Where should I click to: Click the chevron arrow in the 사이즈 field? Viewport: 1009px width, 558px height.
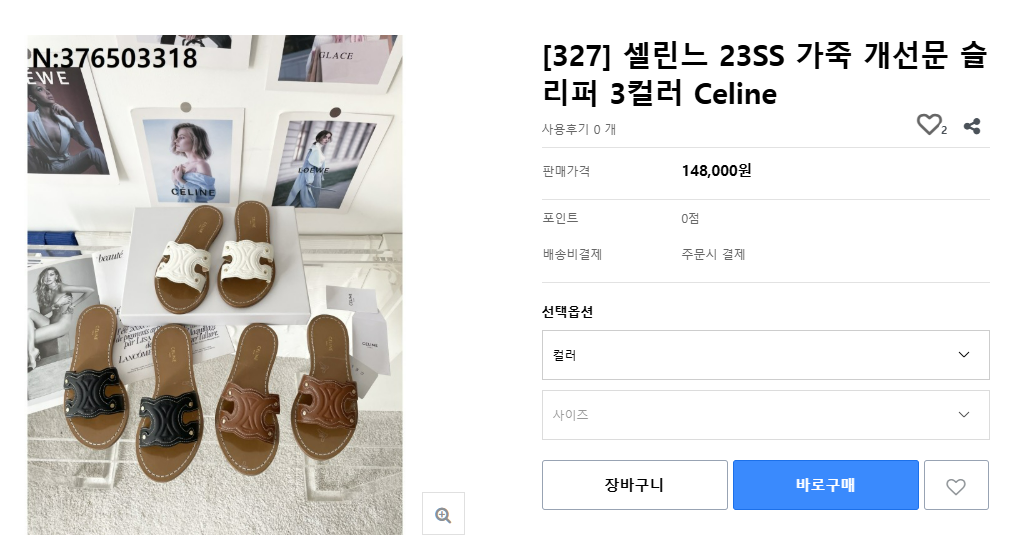point(964,415)
